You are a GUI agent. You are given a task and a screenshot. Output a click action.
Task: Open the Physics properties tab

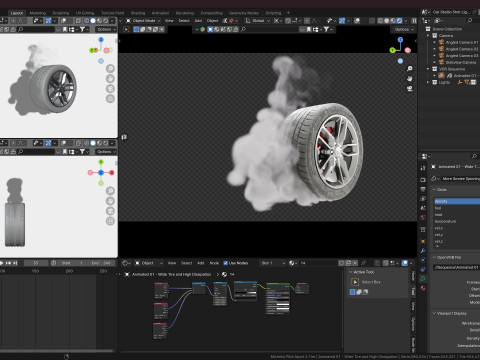423,260
